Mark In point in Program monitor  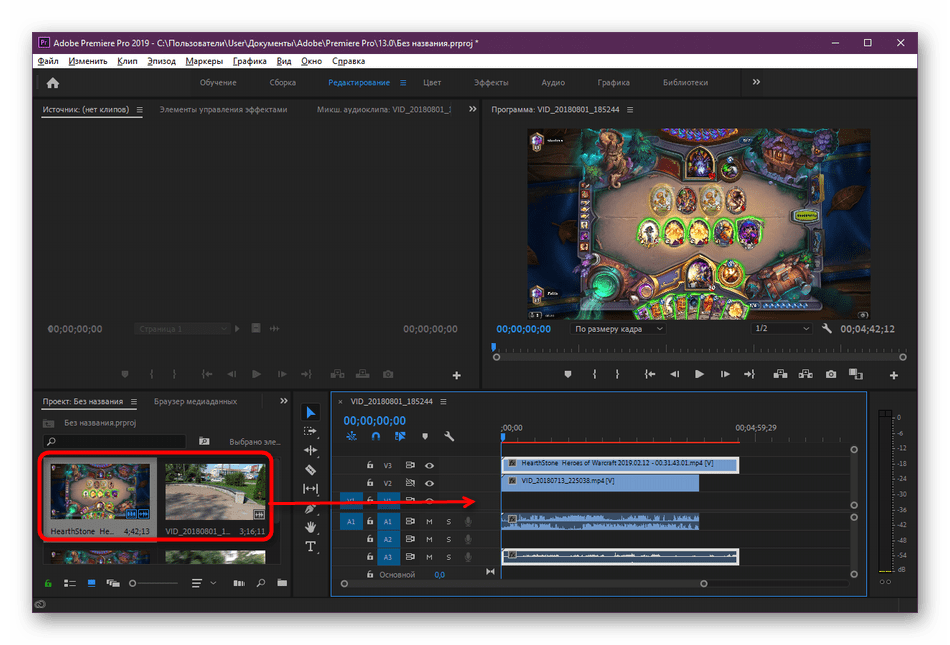coord(594,374)
